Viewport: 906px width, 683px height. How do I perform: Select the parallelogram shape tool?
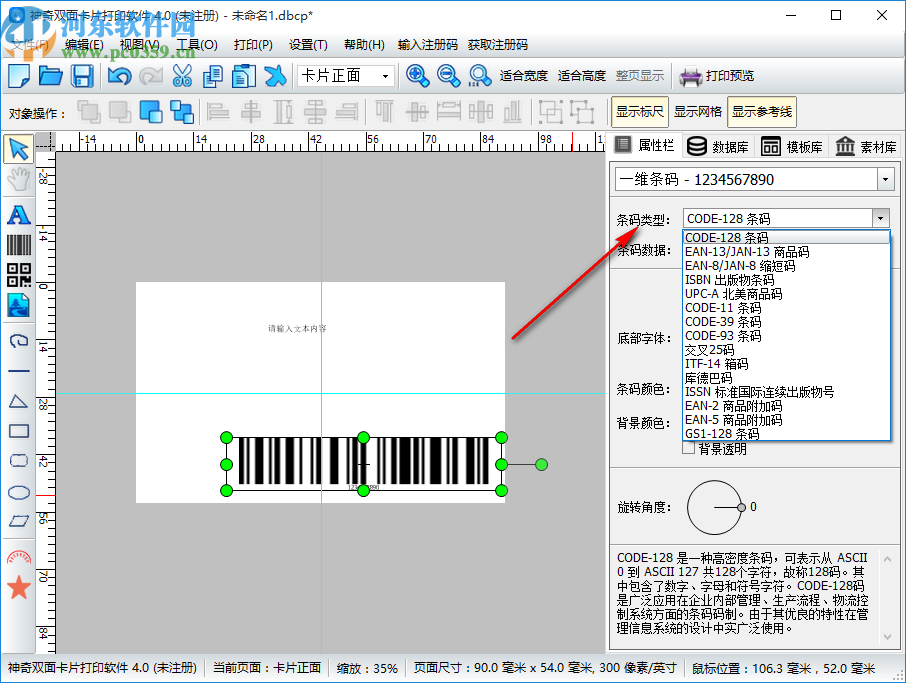[18, 521]
